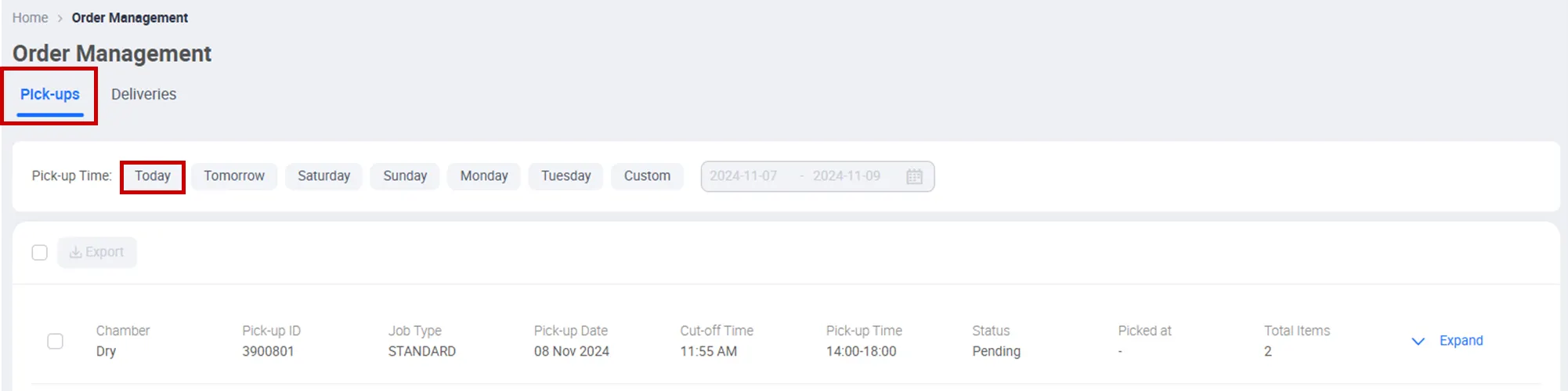Click pick-up ID 3900801 in the row
Viewport: 1568px width, 391px height.
coord(268,351)
